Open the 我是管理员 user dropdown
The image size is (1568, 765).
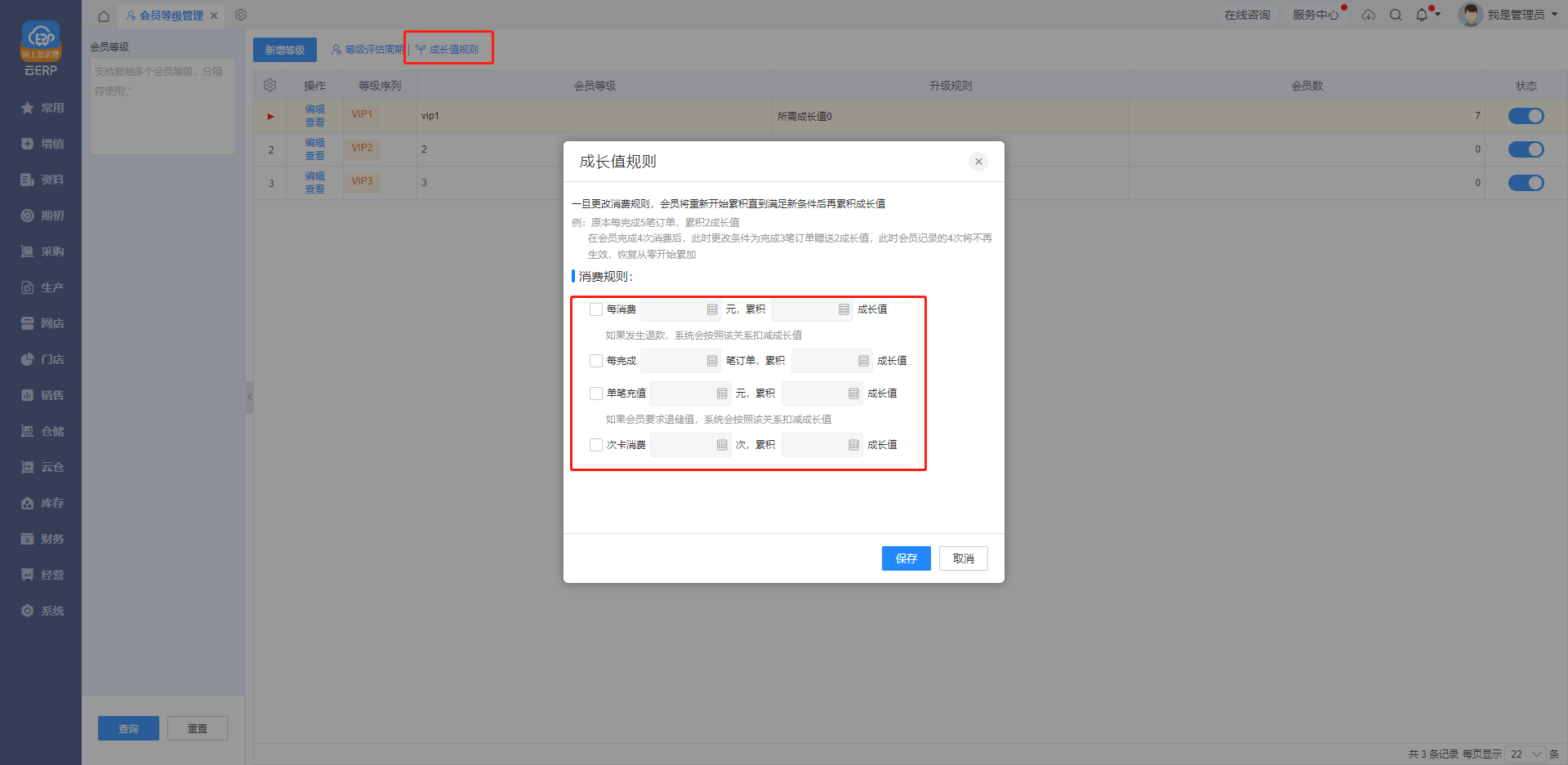click(1522, 15)
